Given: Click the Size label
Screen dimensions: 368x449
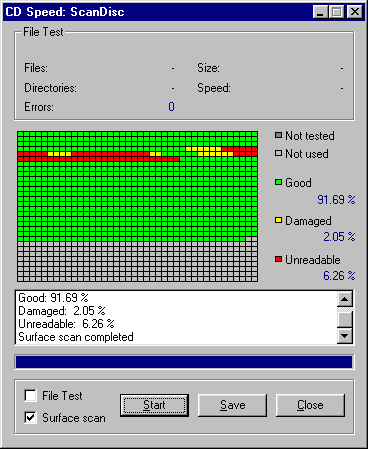Looking at the screenshot, I should 208,68.
